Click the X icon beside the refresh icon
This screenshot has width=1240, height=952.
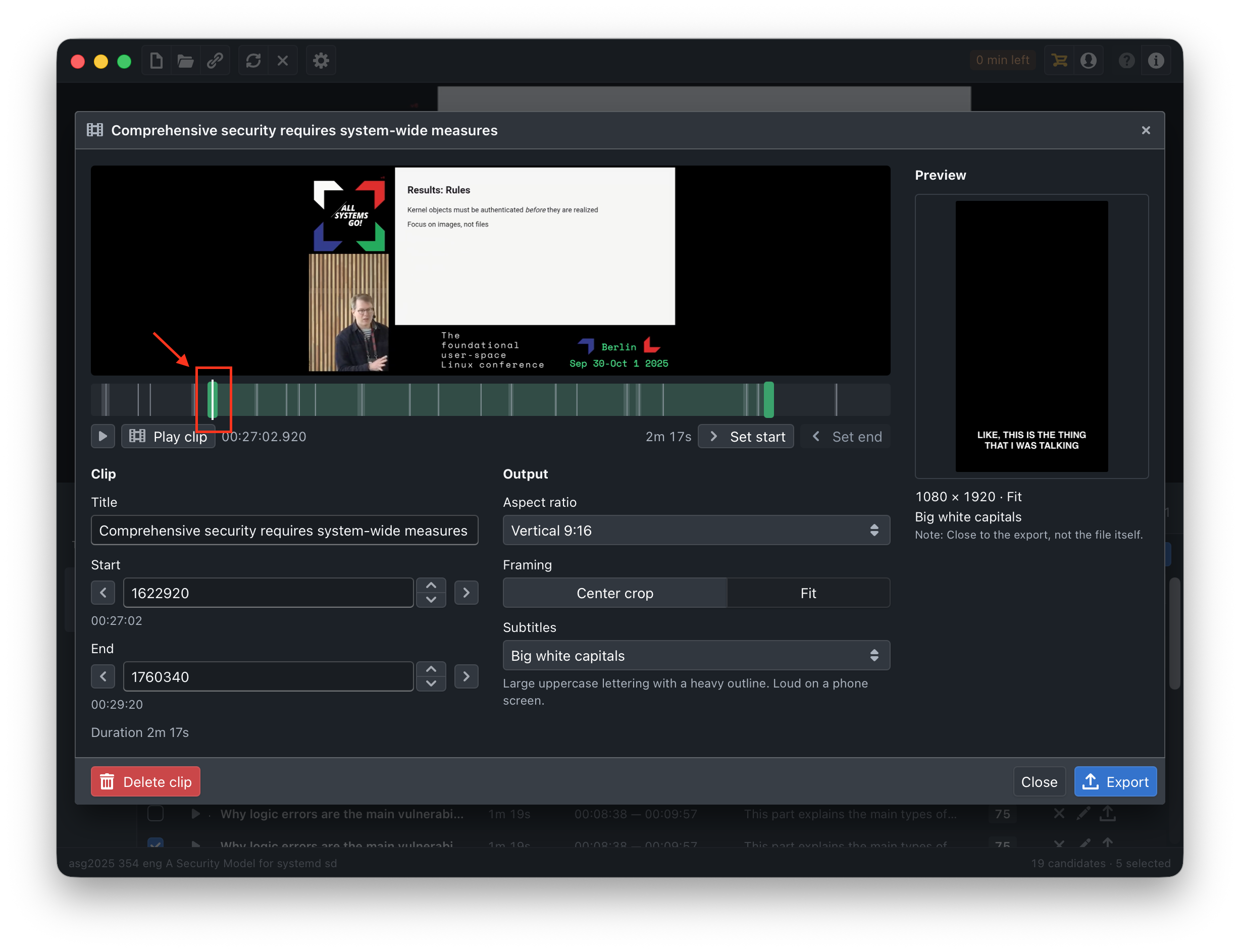pos(283,61)
